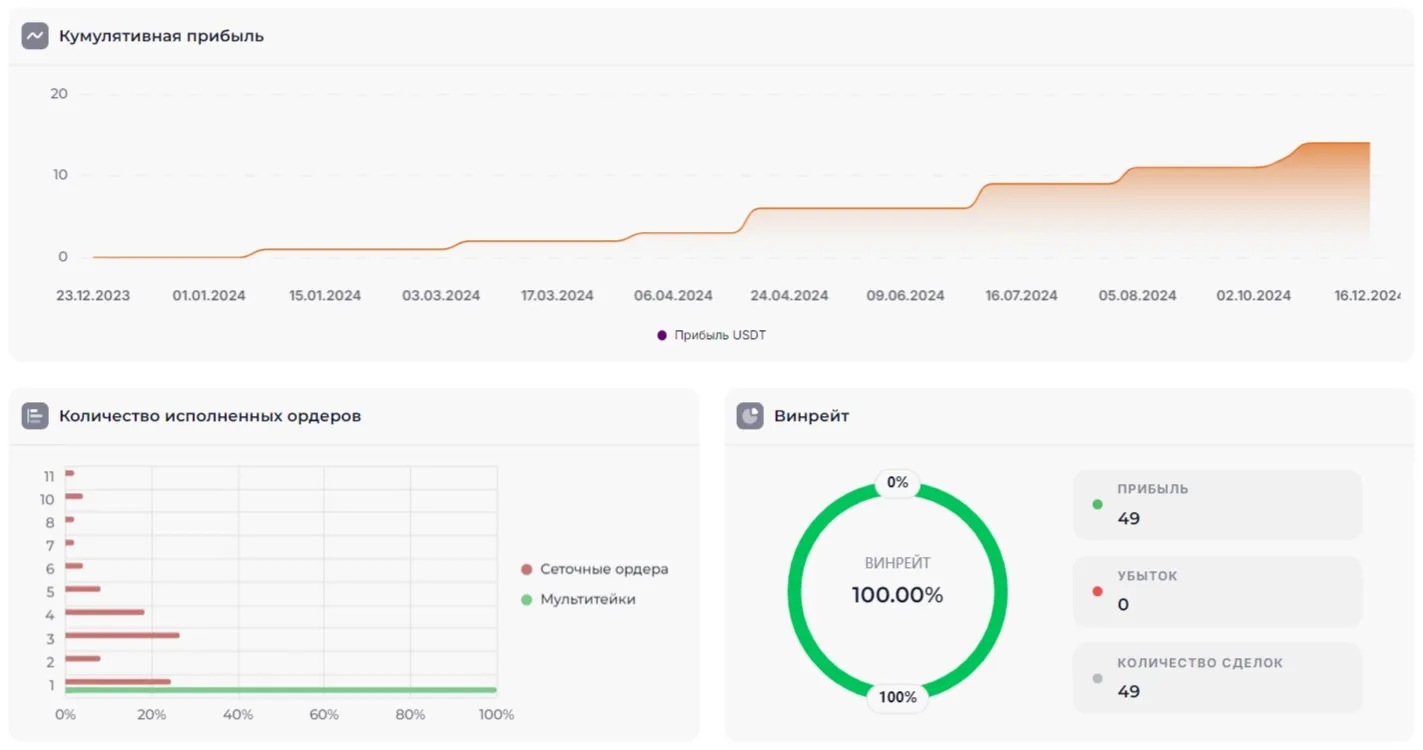Select the 24.04.2024 date on the chart axis
The image size is (1423, 750).
(789, 296)
